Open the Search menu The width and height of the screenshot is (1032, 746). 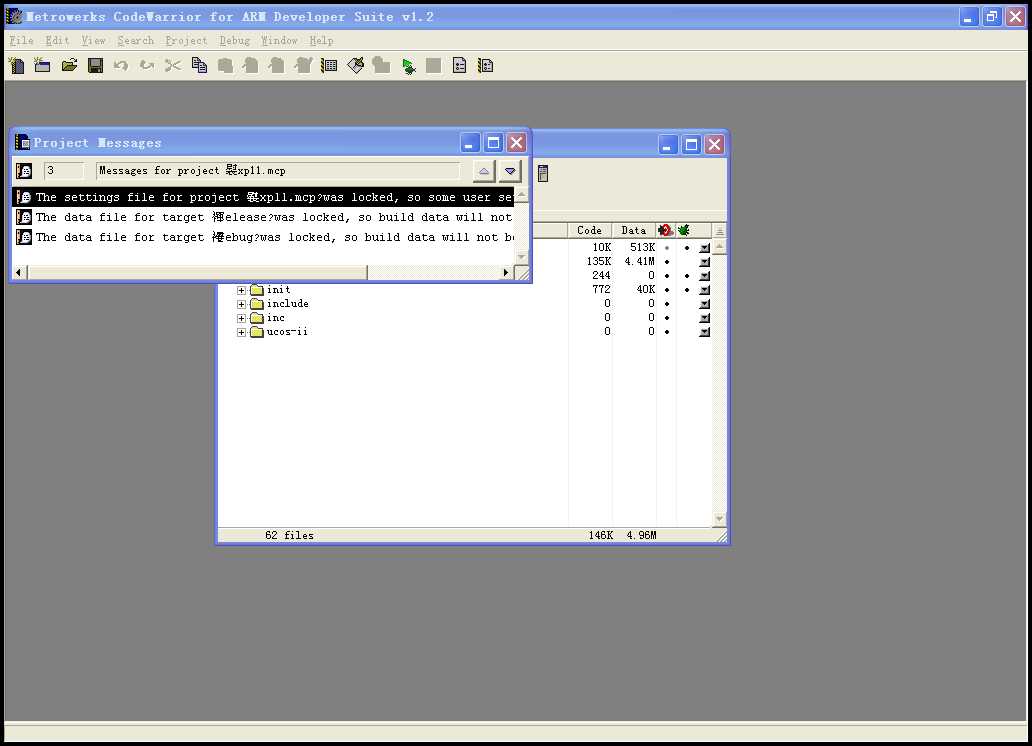pyautogui.click(x=136, y=41)
